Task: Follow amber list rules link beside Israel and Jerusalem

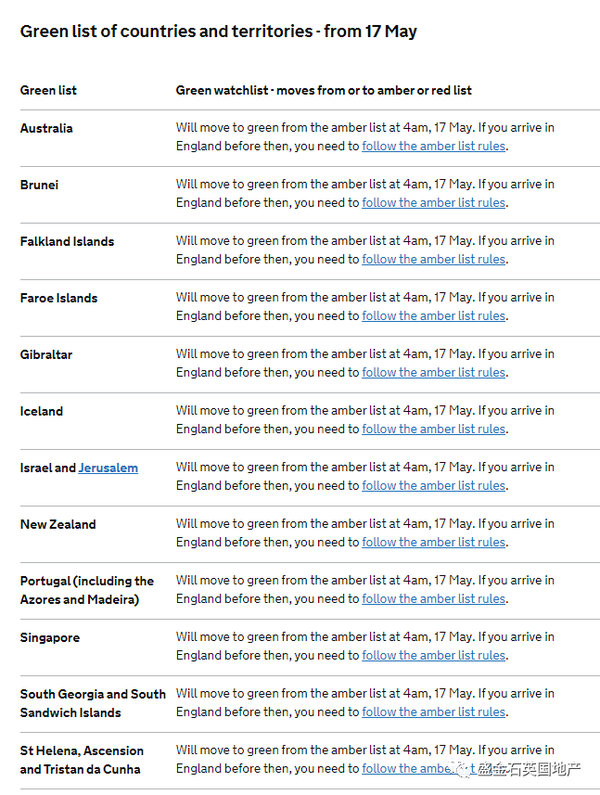Action: click(x=434, y=486)
